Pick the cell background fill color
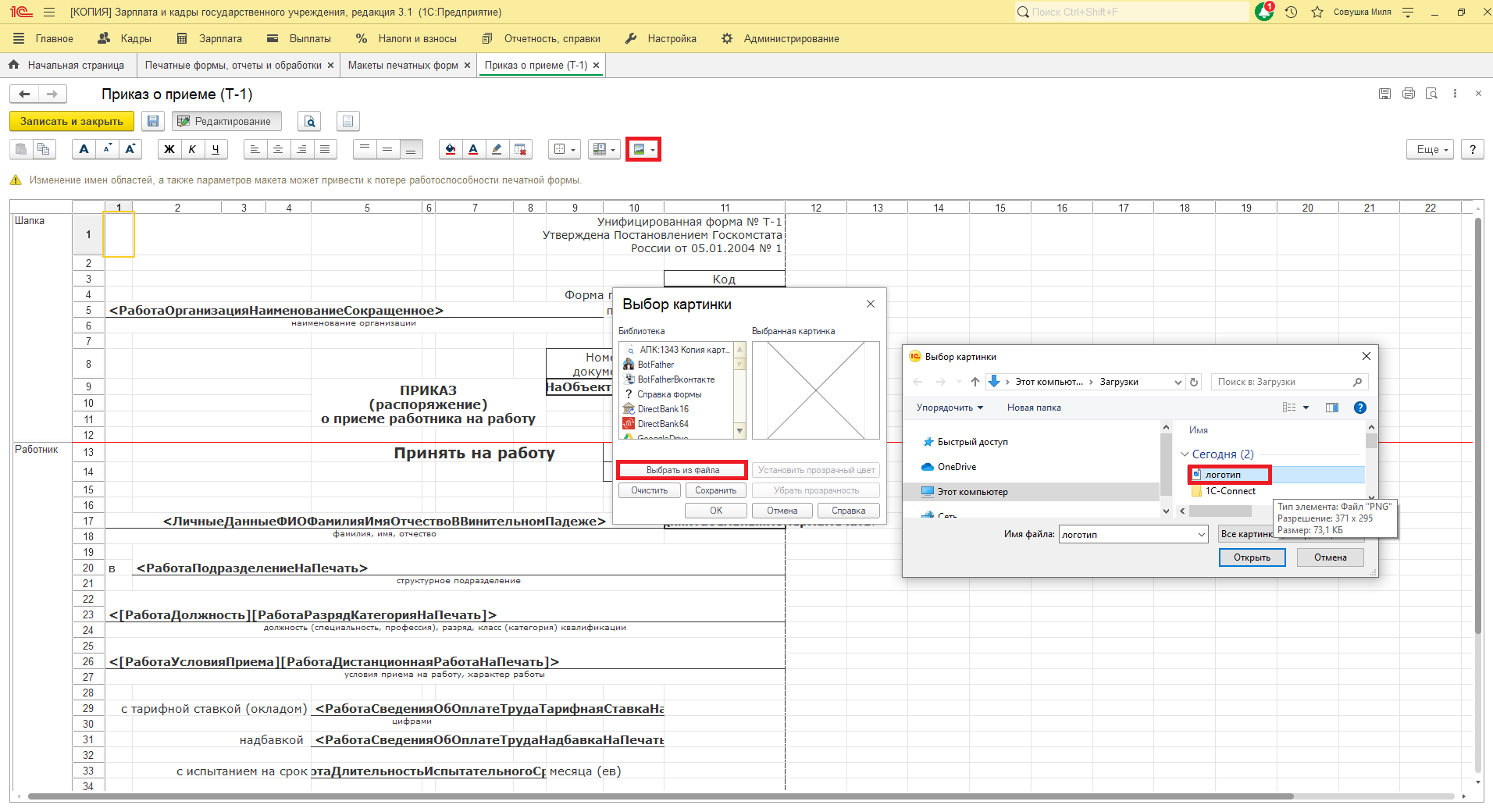Screen dimensions: 1493x812 [451, 149]
